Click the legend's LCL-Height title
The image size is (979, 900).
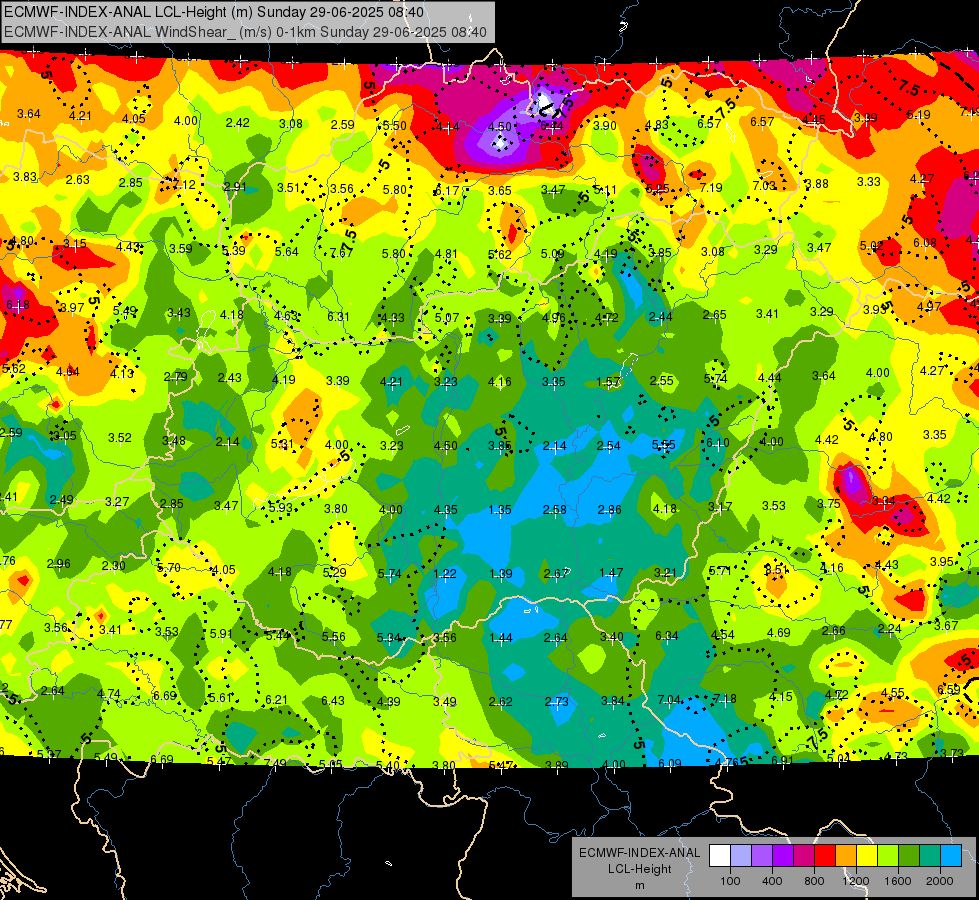(x=639, y=869)
